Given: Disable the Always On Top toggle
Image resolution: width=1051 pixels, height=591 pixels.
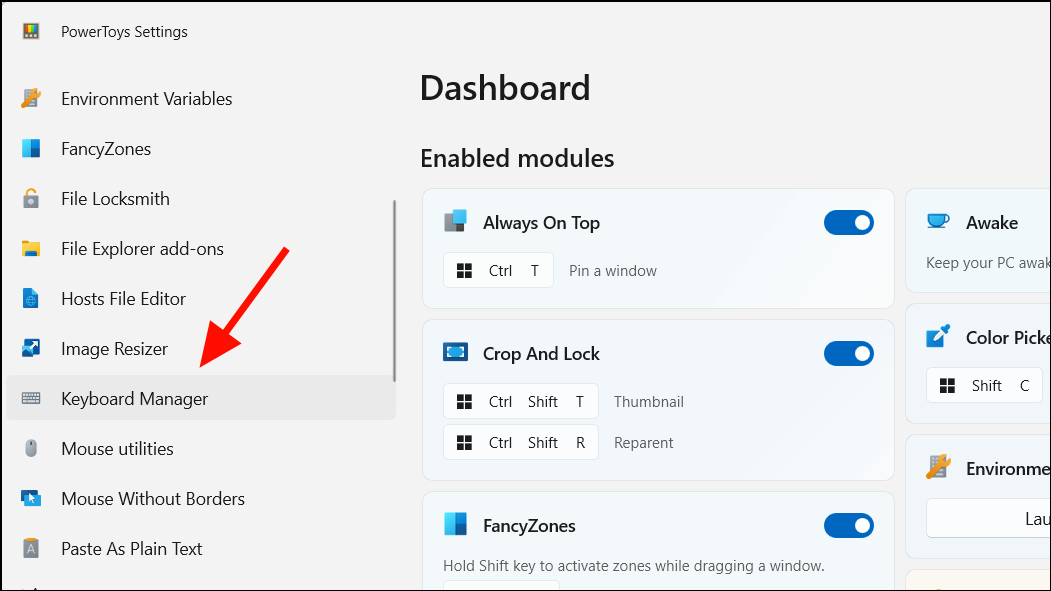Looking at the screenshot, I should [x=849, y=222].
